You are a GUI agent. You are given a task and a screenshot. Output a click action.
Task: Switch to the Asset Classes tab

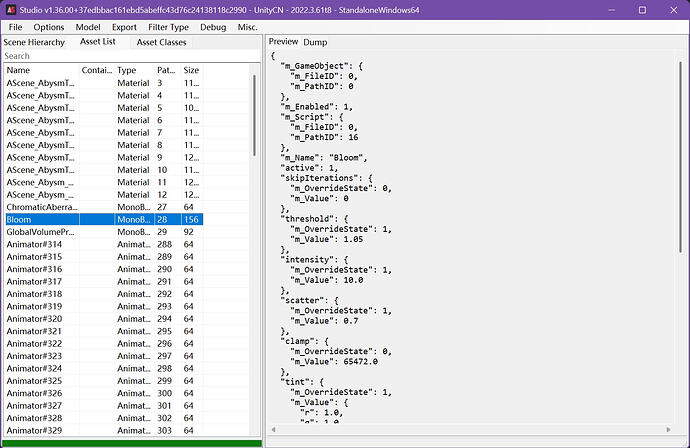[162, 42]
